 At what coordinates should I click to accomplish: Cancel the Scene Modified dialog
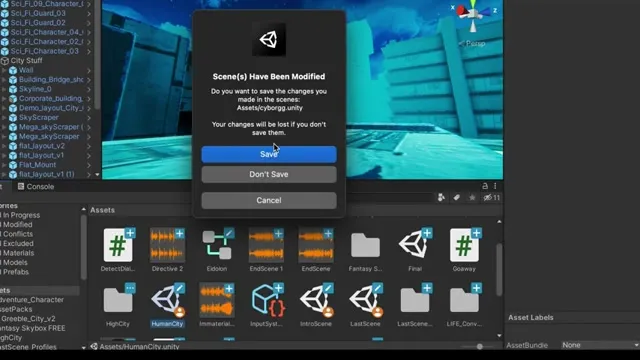pos(269,200)
